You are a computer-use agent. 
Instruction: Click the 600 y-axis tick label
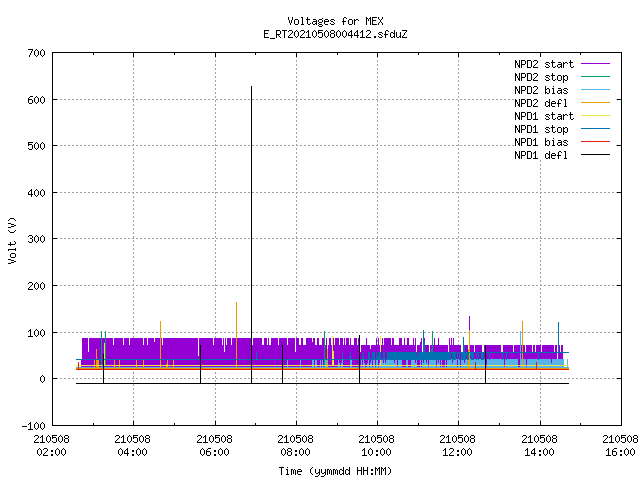(37, 100)
